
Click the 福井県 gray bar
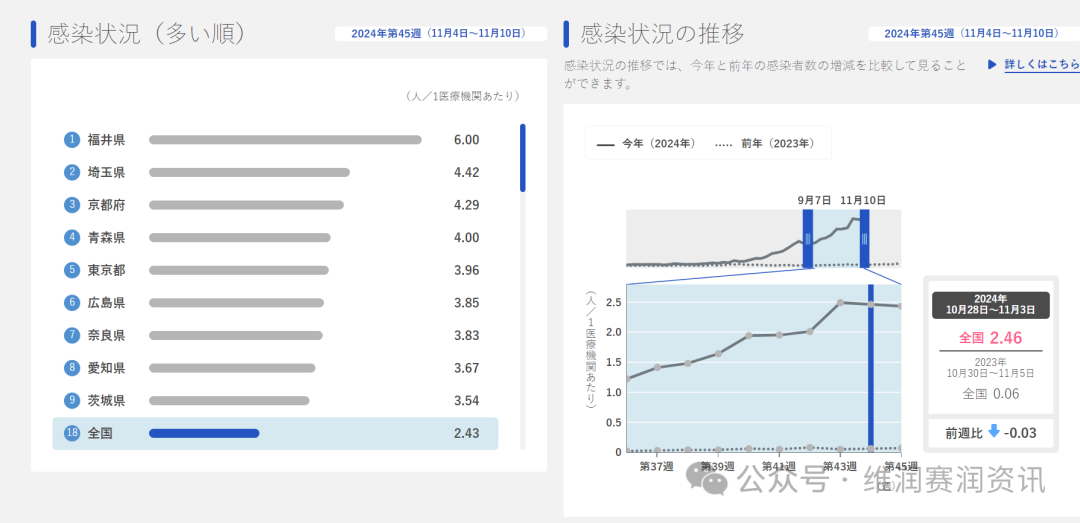point(285,140)
